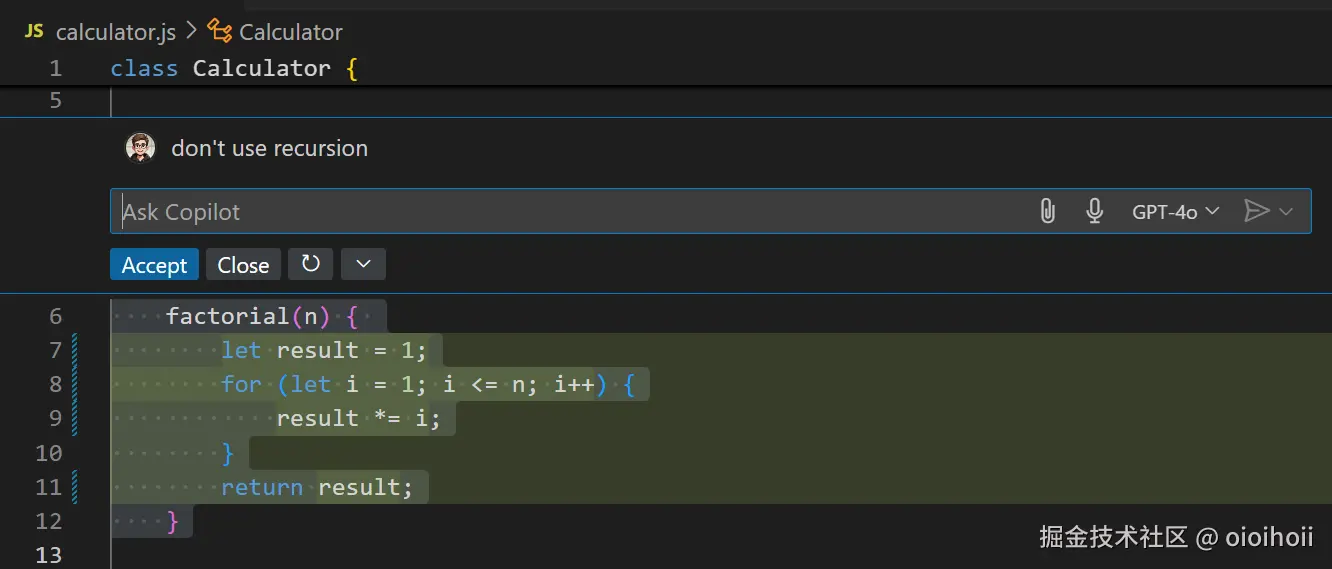The image size is (1332, 569).
Task: Click line number 8 in the gutter
Action: (x=55, y=385)
